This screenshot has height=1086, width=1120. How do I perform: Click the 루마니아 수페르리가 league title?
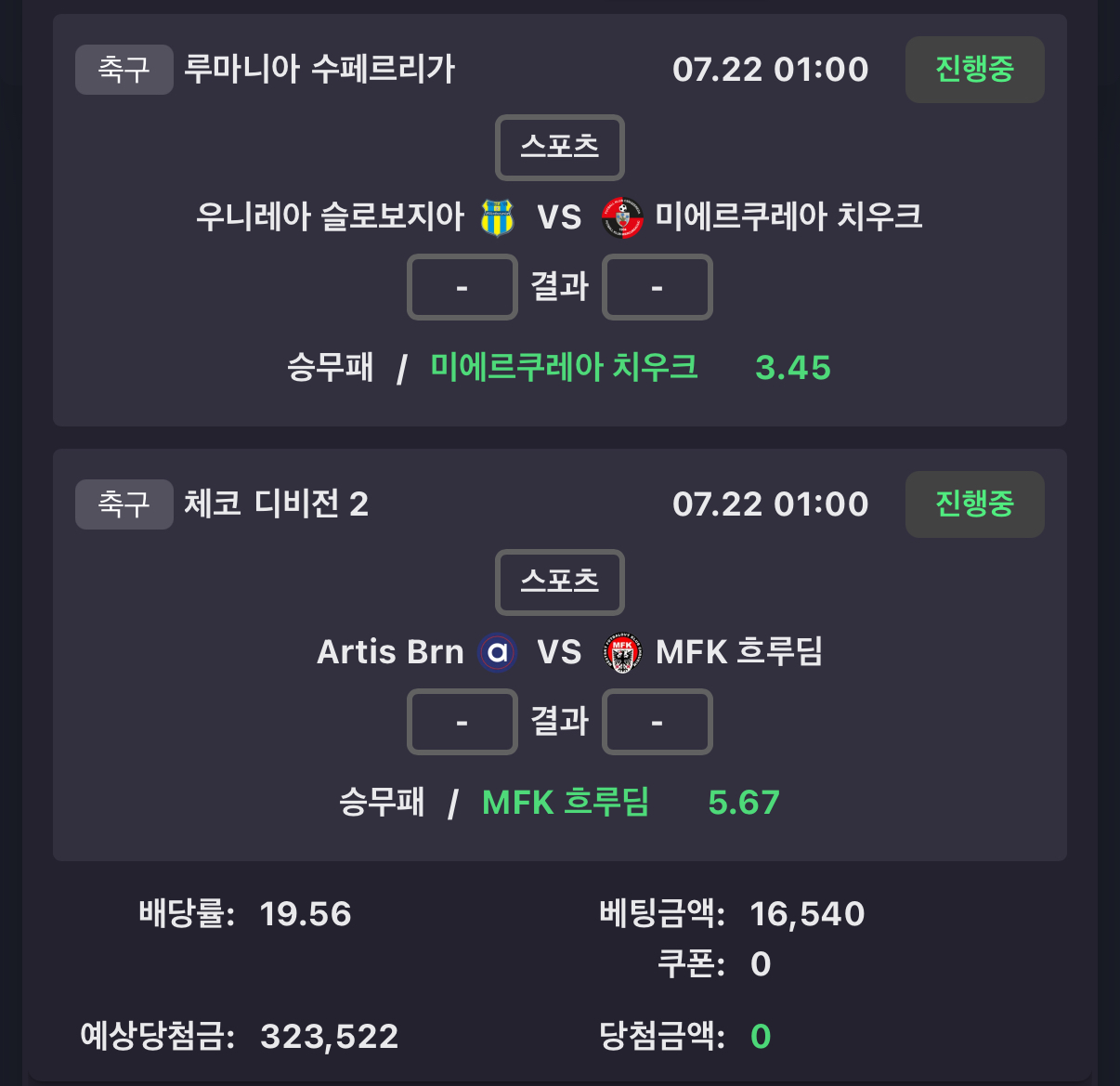point(319,69)
